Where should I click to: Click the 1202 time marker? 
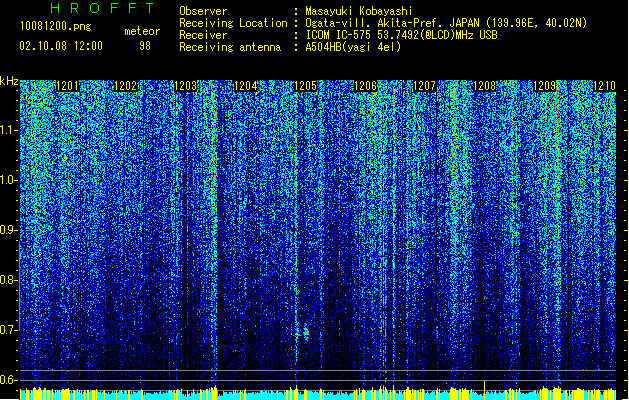click(x=126, y=86)
